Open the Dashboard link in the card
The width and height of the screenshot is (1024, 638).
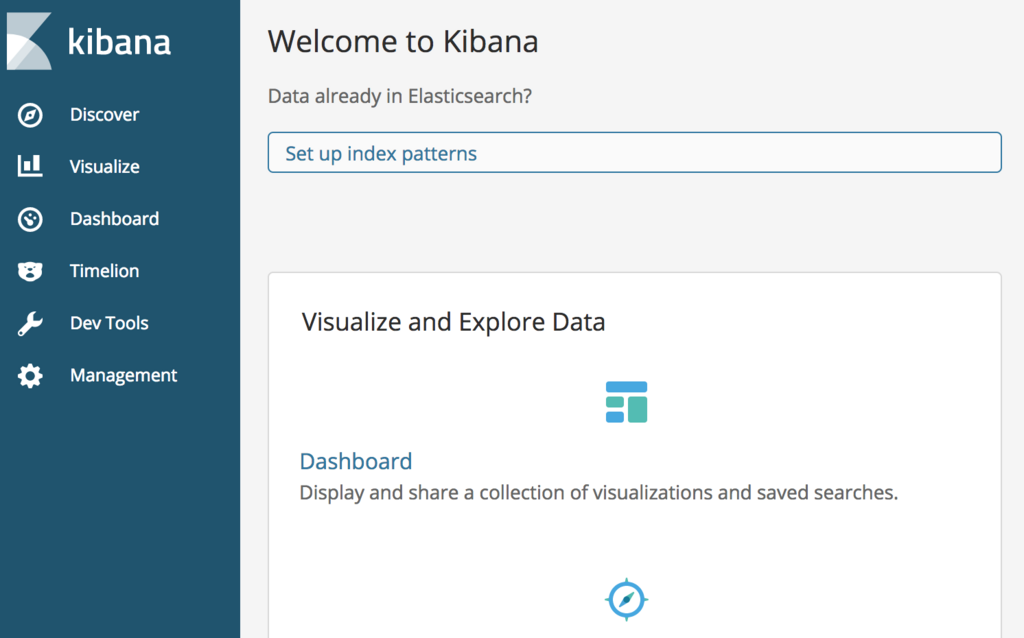coord(356,461)
